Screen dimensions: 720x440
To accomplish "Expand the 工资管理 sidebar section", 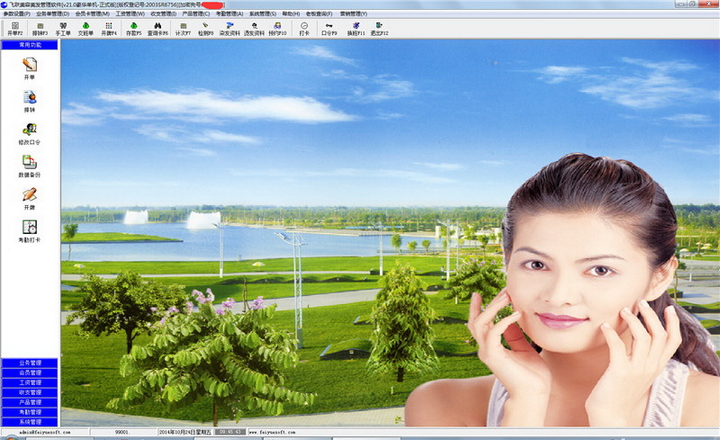I will point(30,383).
